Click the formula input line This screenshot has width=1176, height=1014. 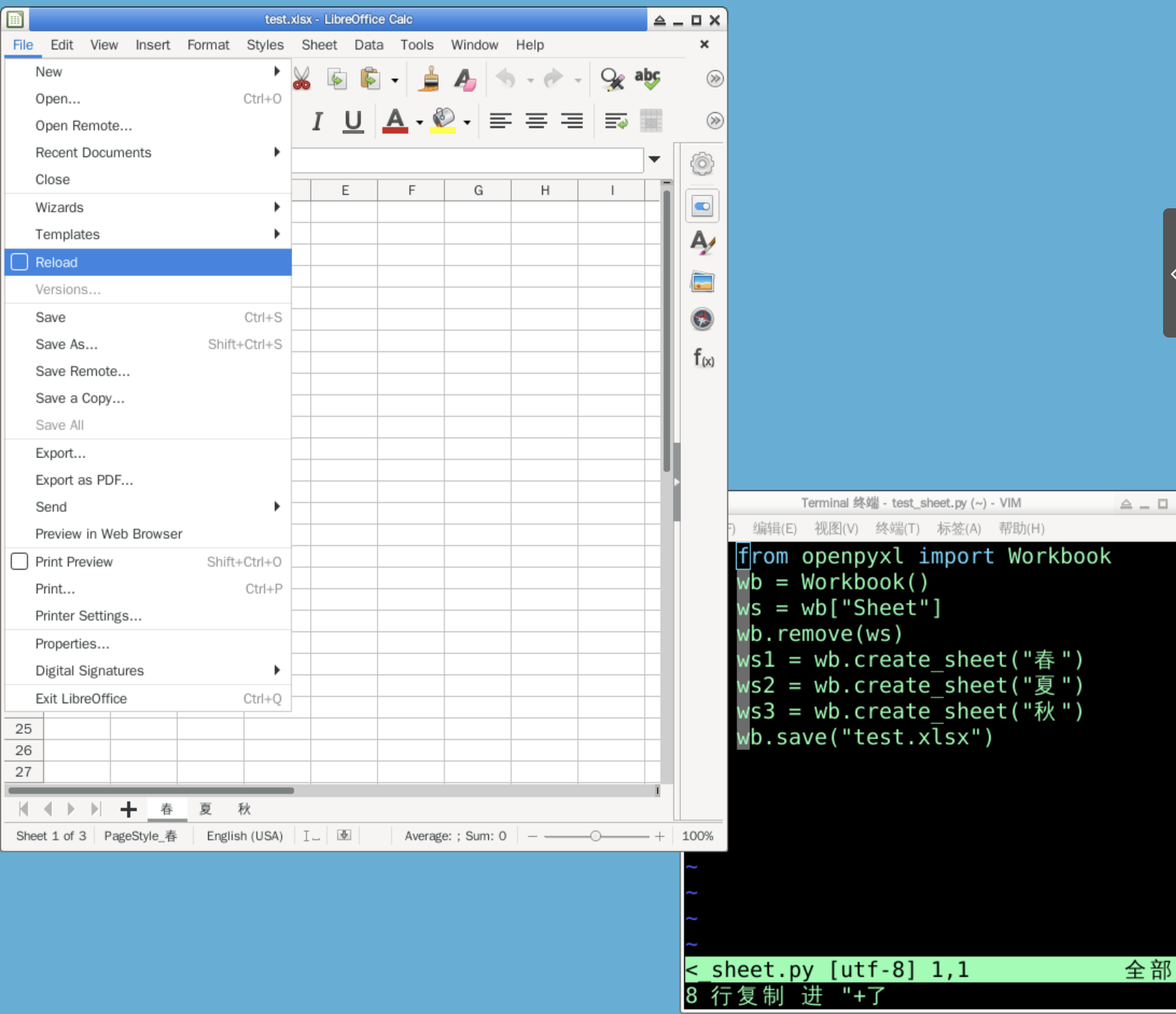[467, 159]
